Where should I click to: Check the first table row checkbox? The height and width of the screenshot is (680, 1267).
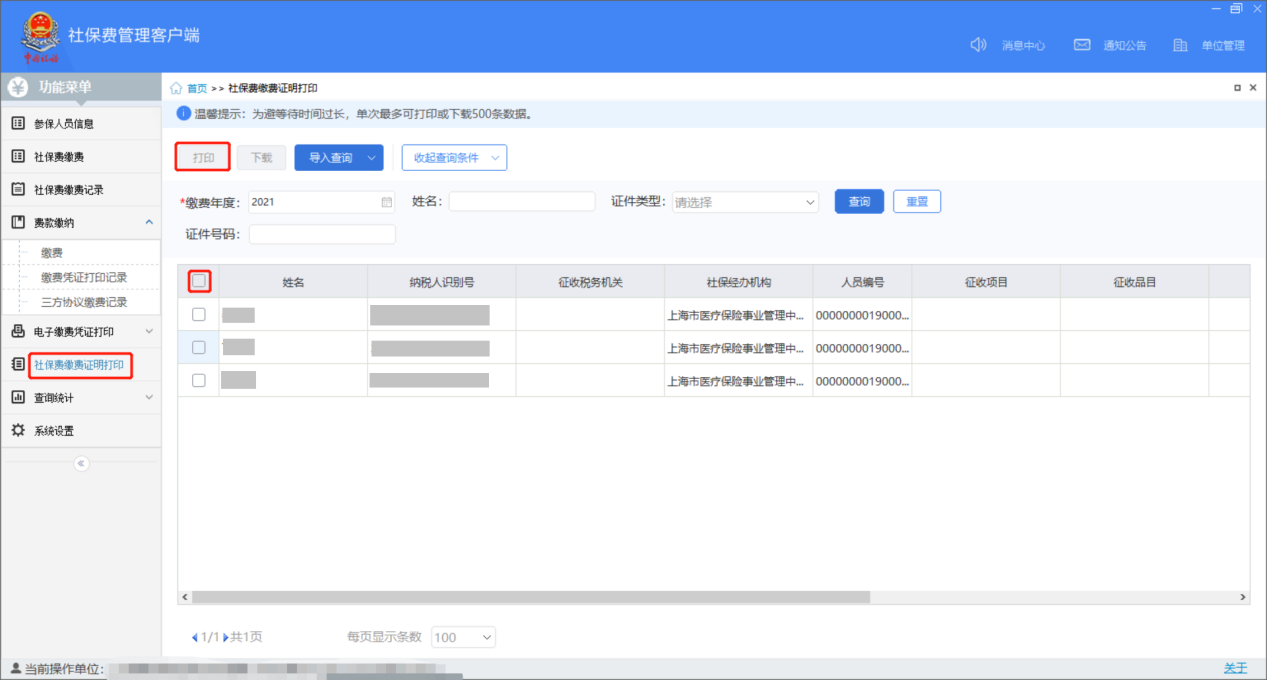click(199, 314)
